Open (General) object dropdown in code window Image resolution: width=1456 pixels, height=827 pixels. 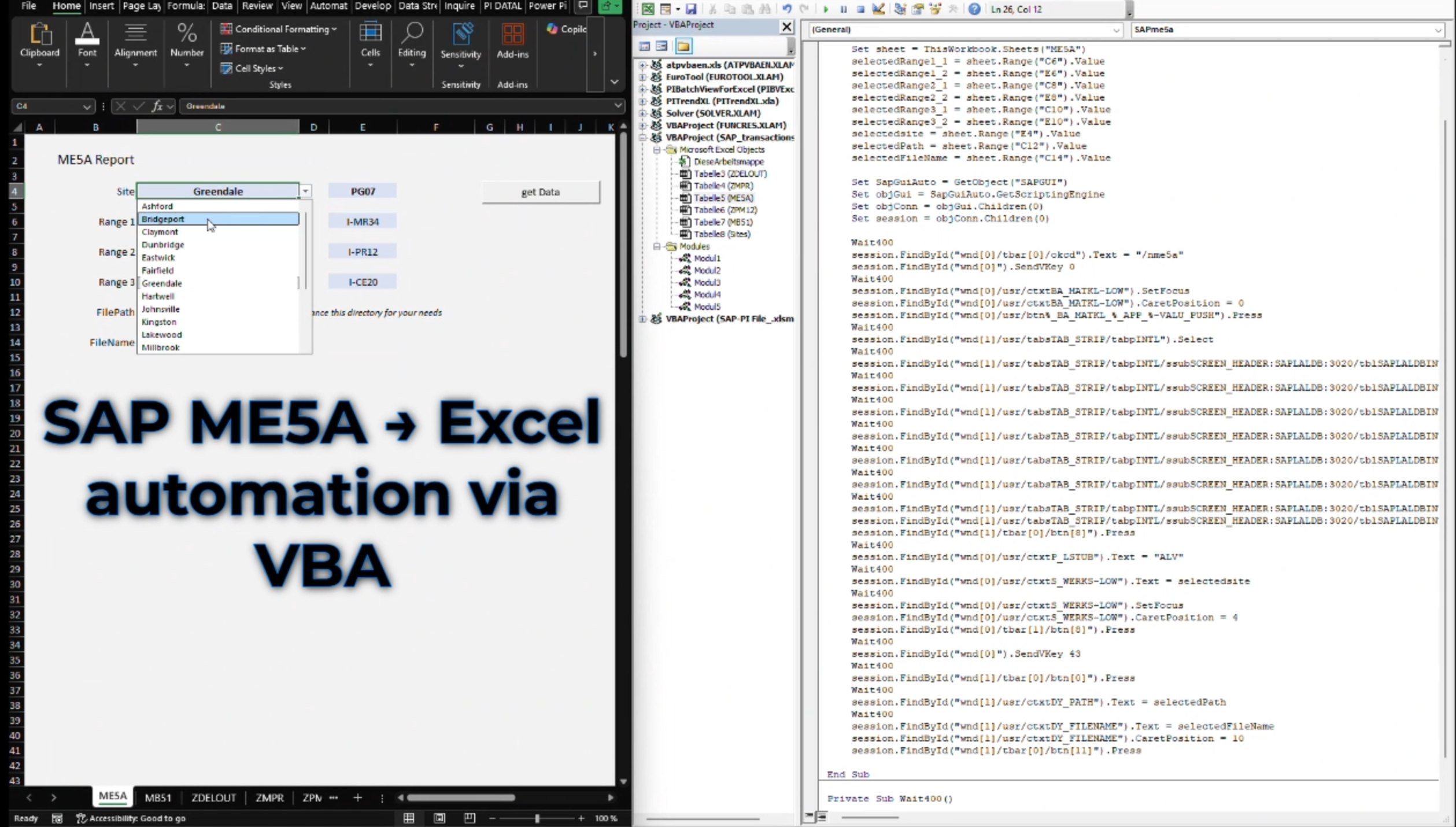coord(1116,29)
